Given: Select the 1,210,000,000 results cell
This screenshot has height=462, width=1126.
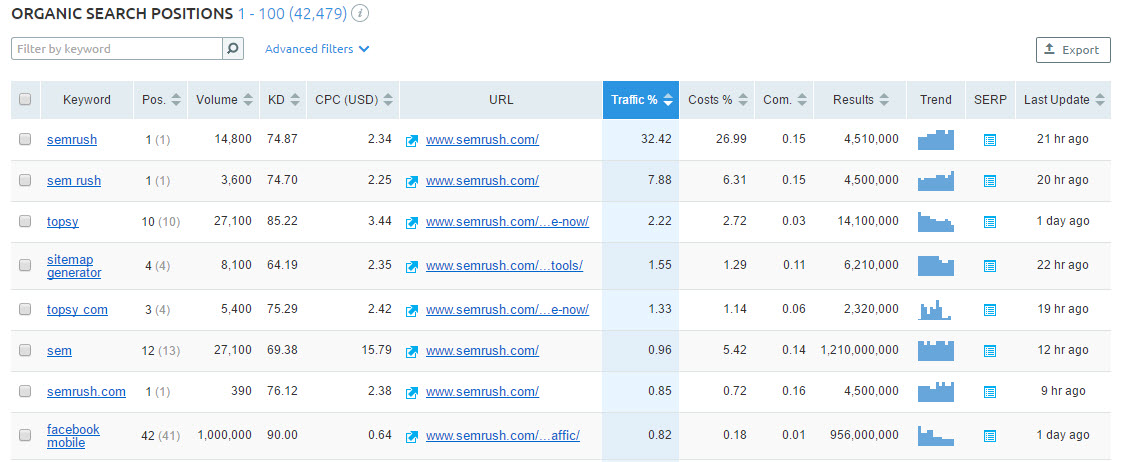Looking at the screenshot, I should point(860,351).
